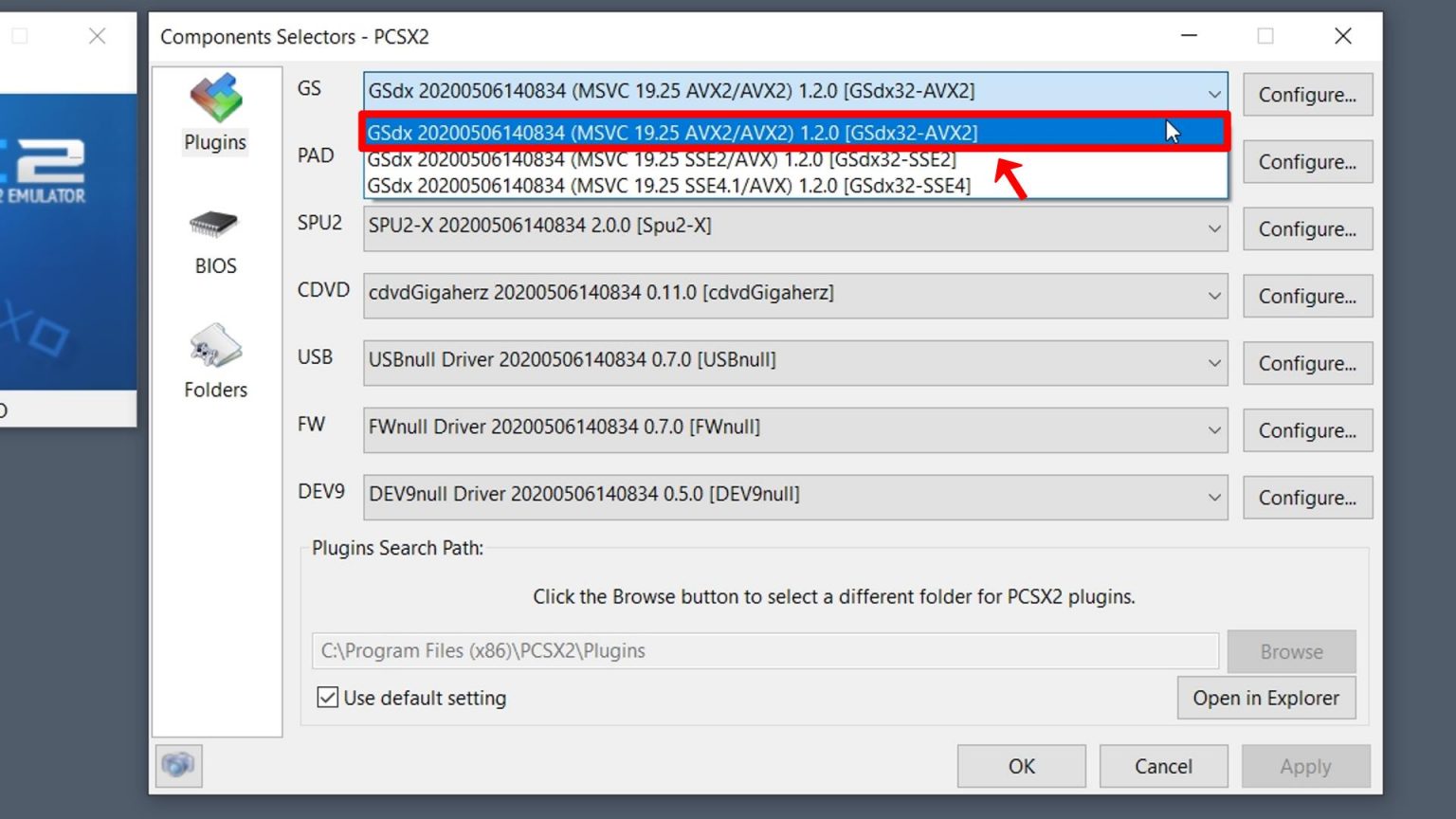Configure the CDVD plugin

point(1307,297)
